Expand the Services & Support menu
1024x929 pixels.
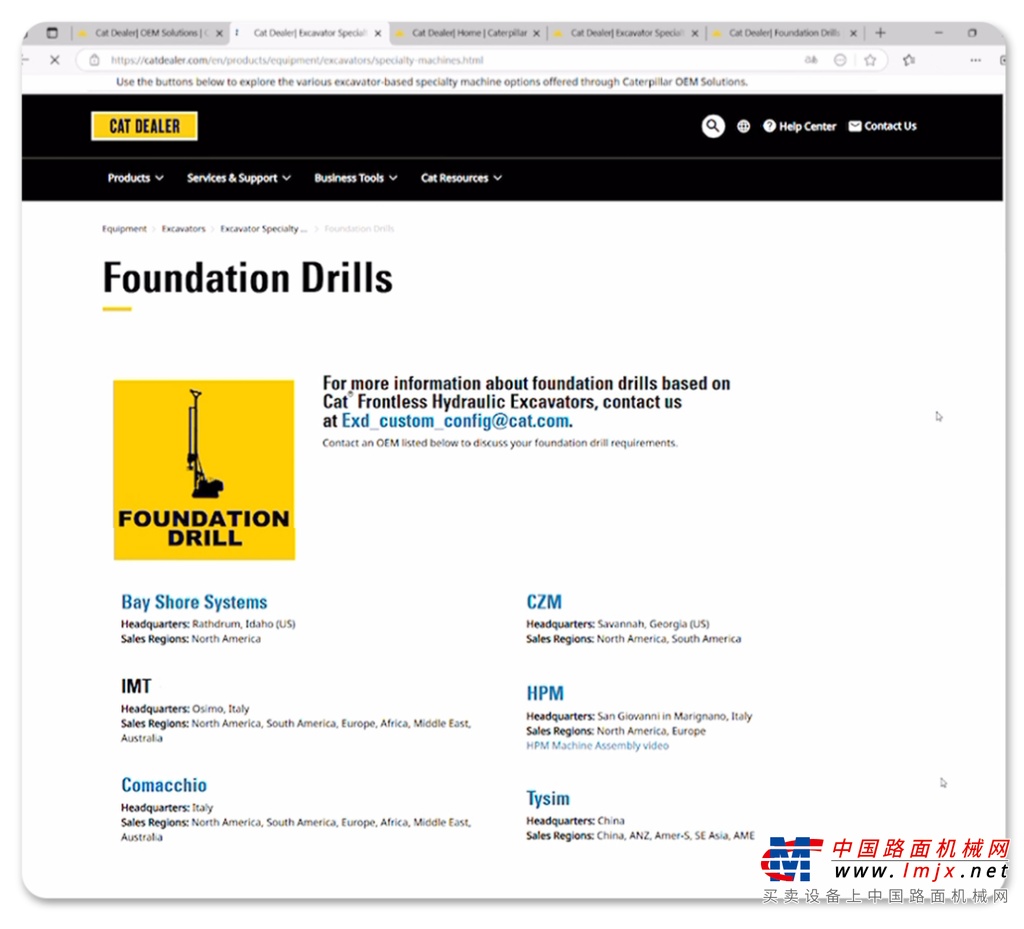pyautogui.click(x=239, y=178)
